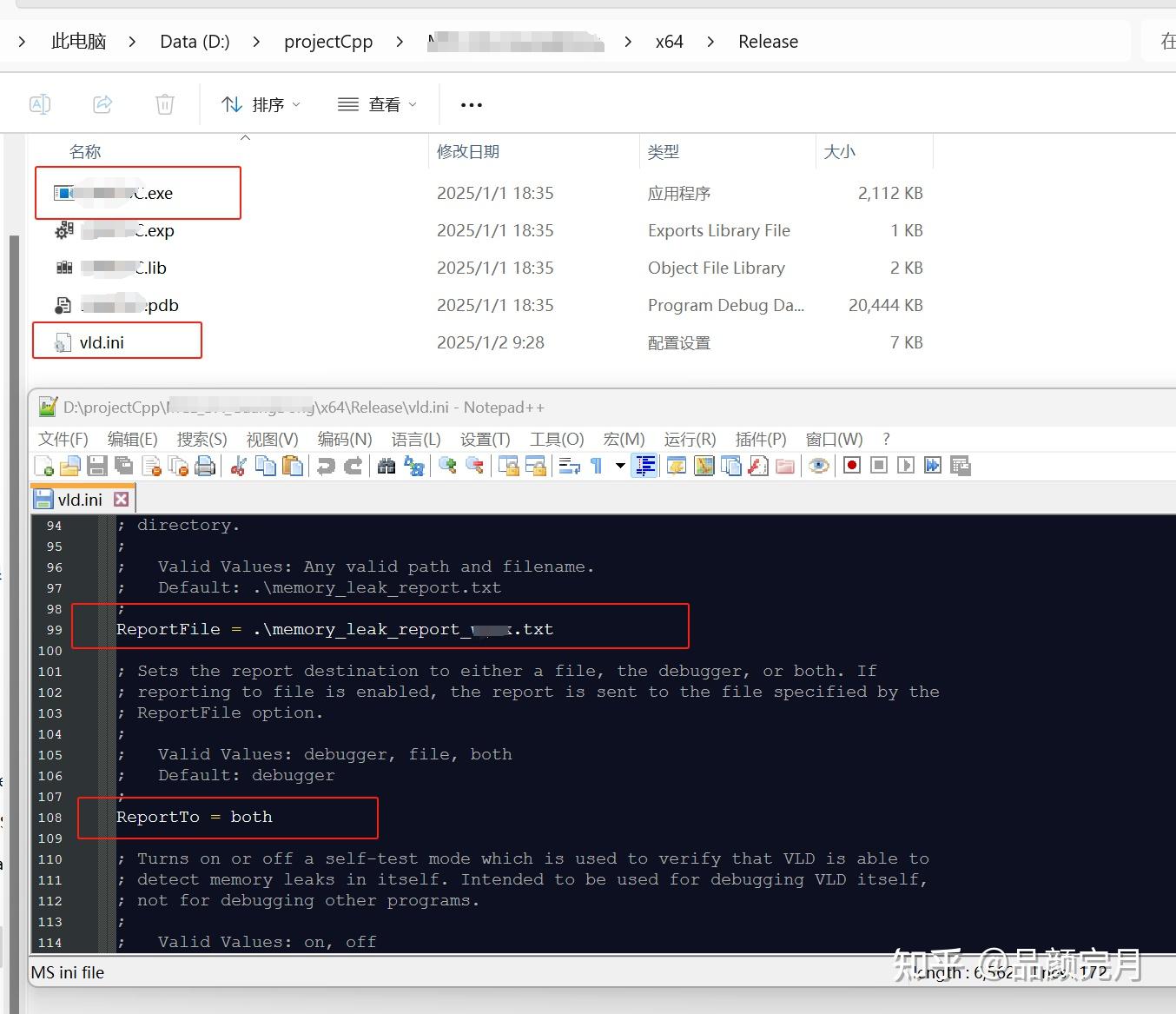Toggle word wrap
This screenshot has height=1014, width=1176.
569,466
